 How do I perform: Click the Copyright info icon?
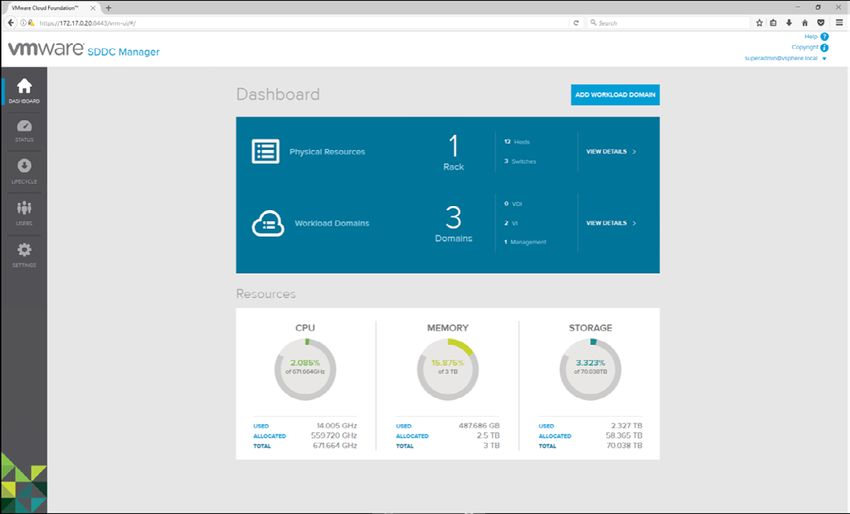pyautogui.click(x=825, y=48)
